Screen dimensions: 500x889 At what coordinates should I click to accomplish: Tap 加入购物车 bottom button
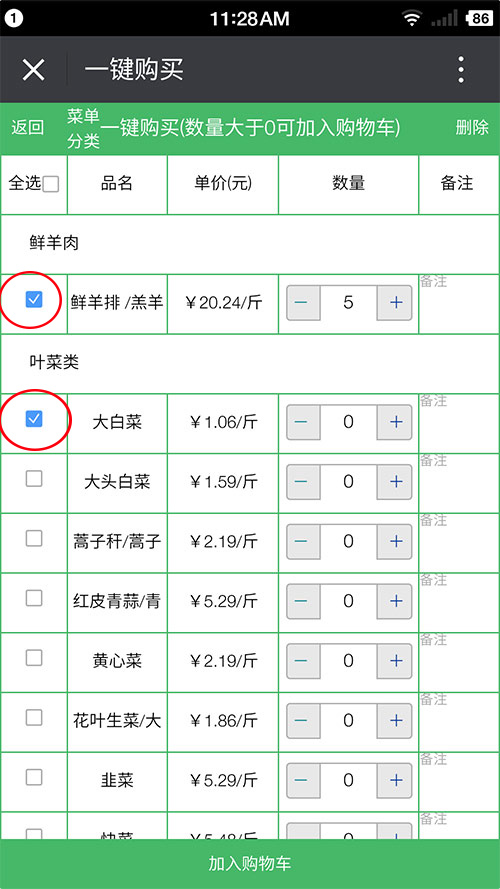pyautogui.click(x=250, y=863)
